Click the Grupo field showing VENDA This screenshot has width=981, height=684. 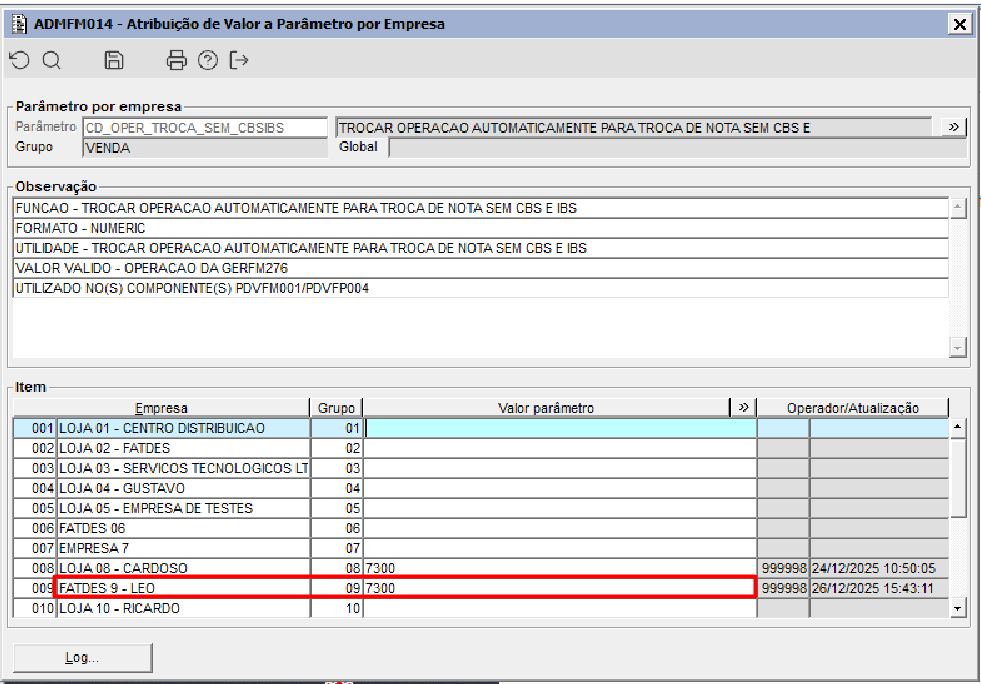[x=205, y=148]
